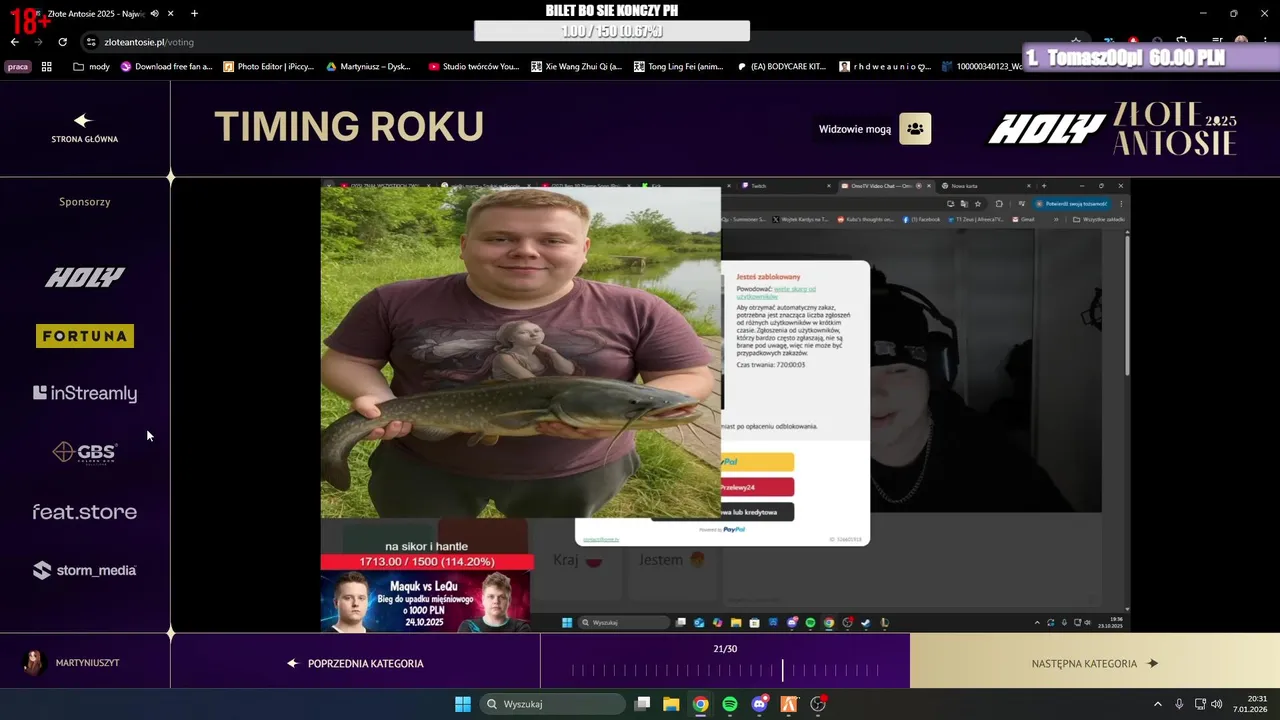Screen dimensions: 1280x720
Task: Go to 'Poprzednia kategoria'
Action: [x=355, y=663]
